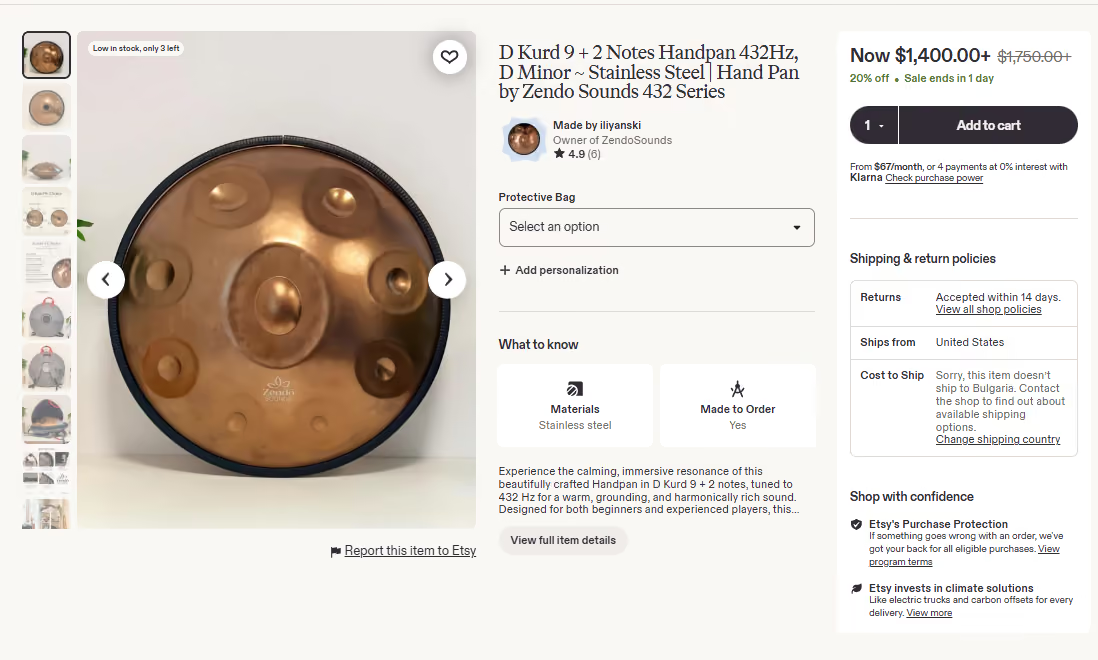The height and width of the screenshot is (660, 1098).
Task: Click the Materials stainless steel card
Action: coord(575,405)
